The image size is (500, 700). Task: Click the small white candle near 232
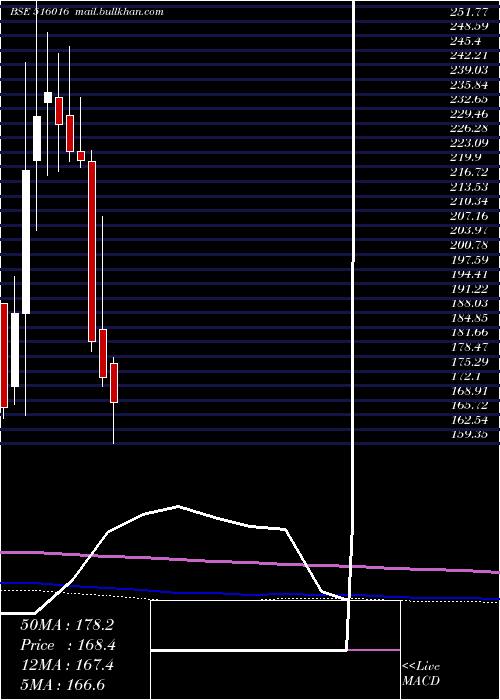48,97
